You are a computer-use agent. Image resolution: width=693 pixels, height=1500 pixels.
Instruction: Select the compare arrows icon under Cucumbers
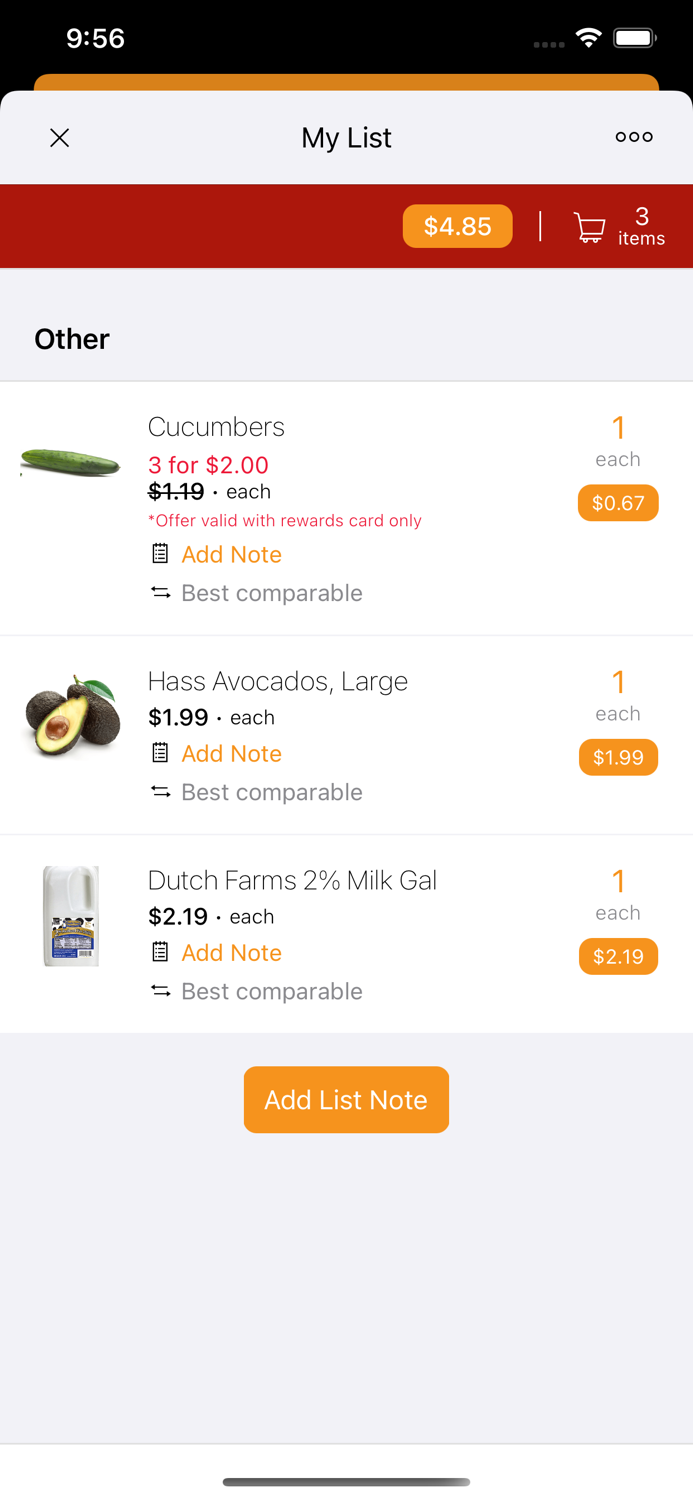pyautogui.click(x=160, y=592)
